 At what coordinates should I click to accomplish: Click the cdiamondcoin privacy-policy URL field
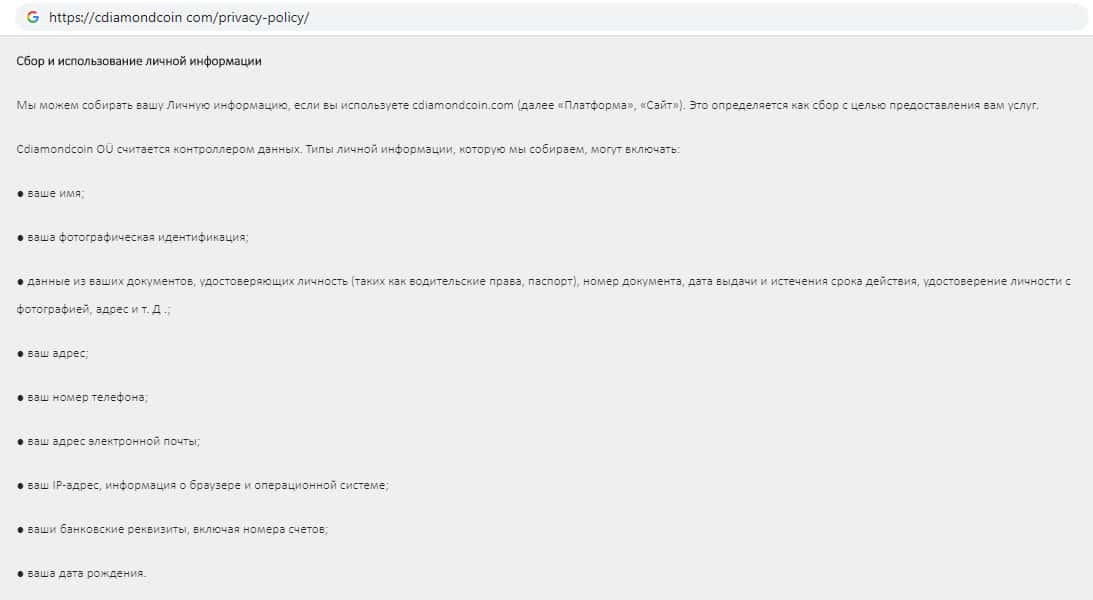pyautogui.click(x=180, y=18)
